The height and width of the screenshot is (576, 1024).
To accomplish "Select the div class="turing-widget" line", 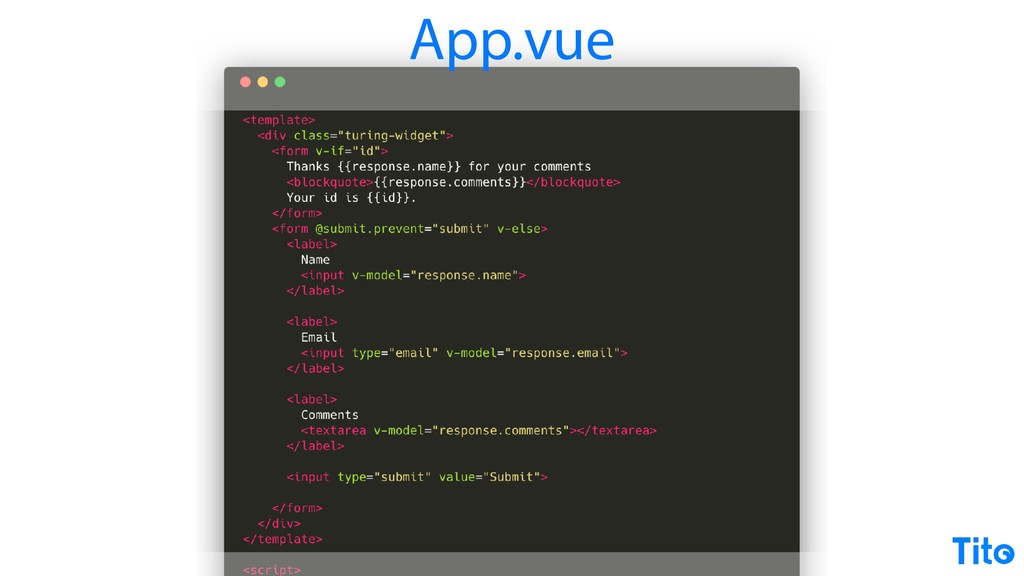I will point(355,136).
